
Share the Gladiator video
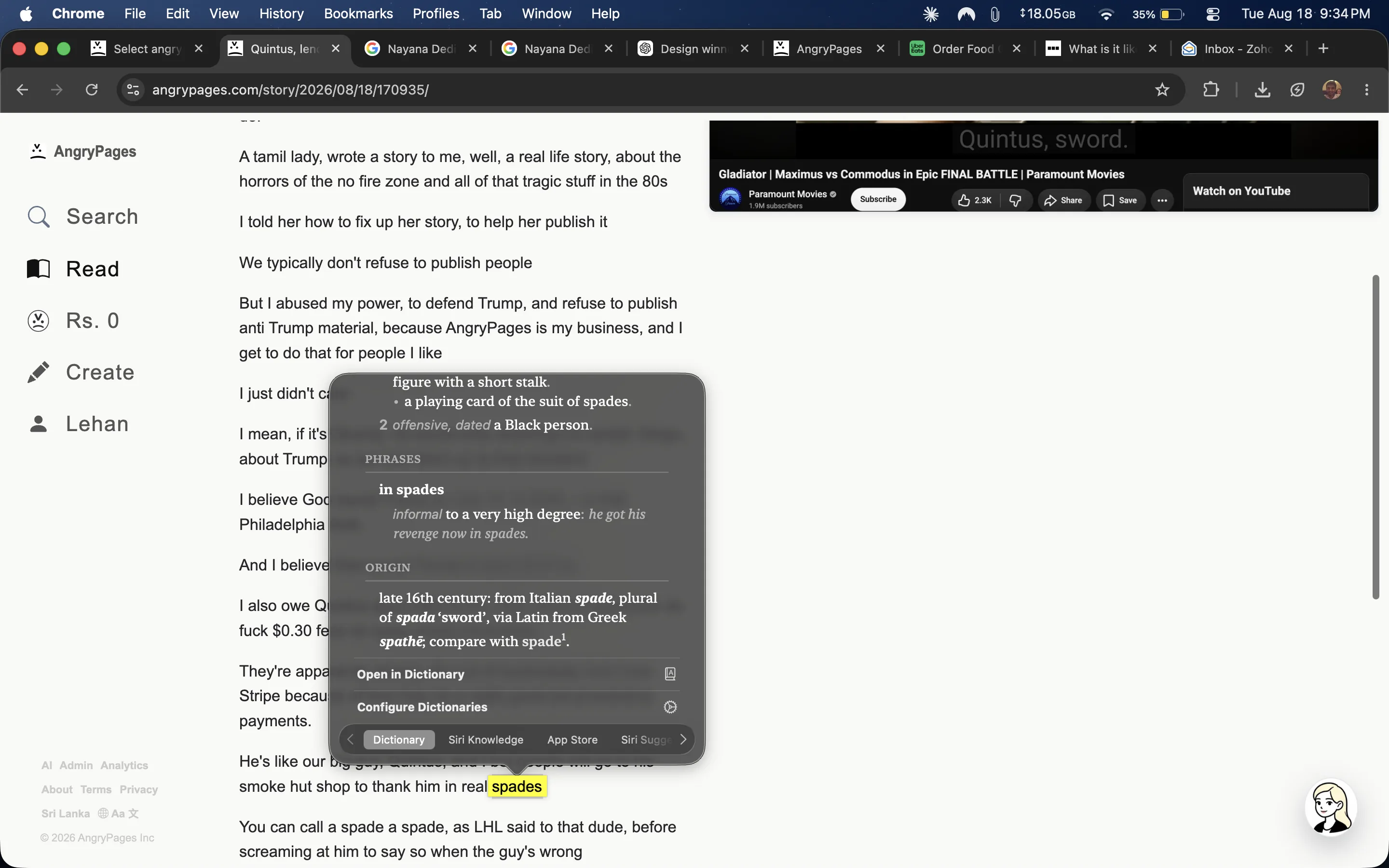pos(1063,200)
